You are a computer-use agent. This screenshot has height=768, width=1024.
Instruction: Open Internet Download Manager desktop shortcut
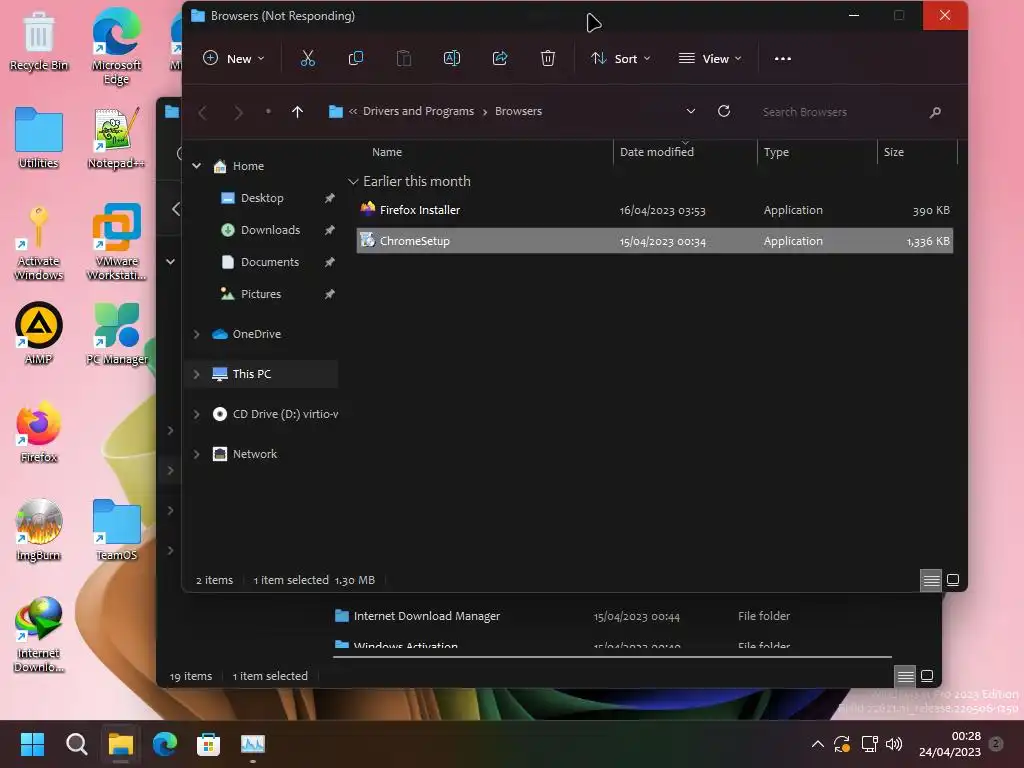pos(39,635)
